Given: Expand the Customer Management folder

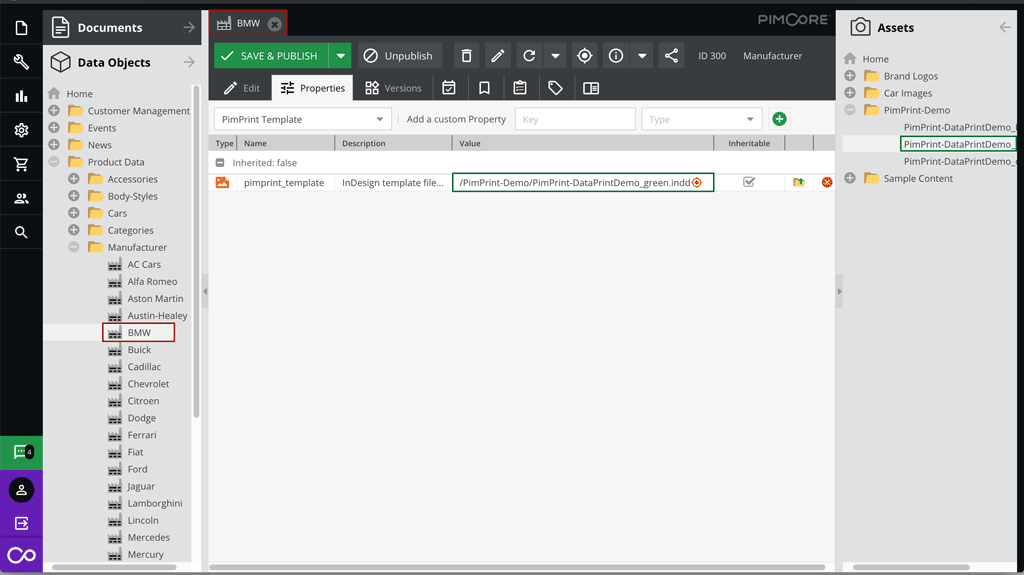Looking at the screenshot, I should (x=54, y=110).
